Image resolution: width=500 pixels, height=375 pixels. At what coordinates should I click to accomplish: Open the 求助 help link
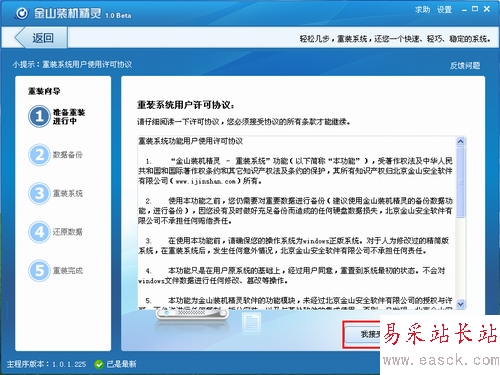(x=422, y=10)
